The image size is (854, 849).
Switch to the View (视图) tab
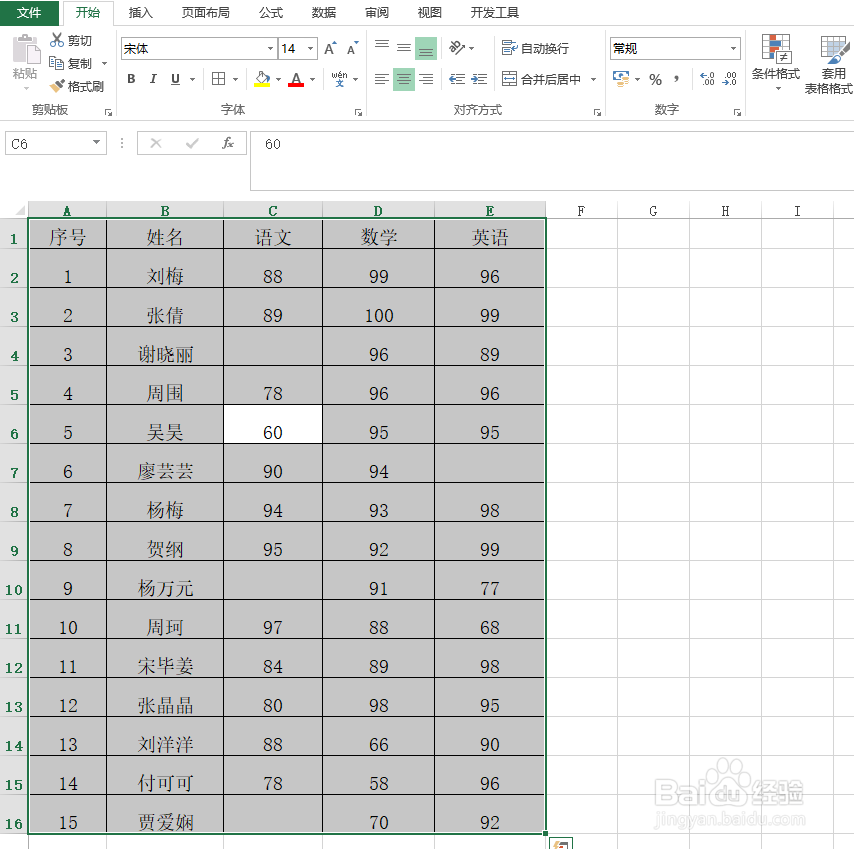tap(429, 13)
